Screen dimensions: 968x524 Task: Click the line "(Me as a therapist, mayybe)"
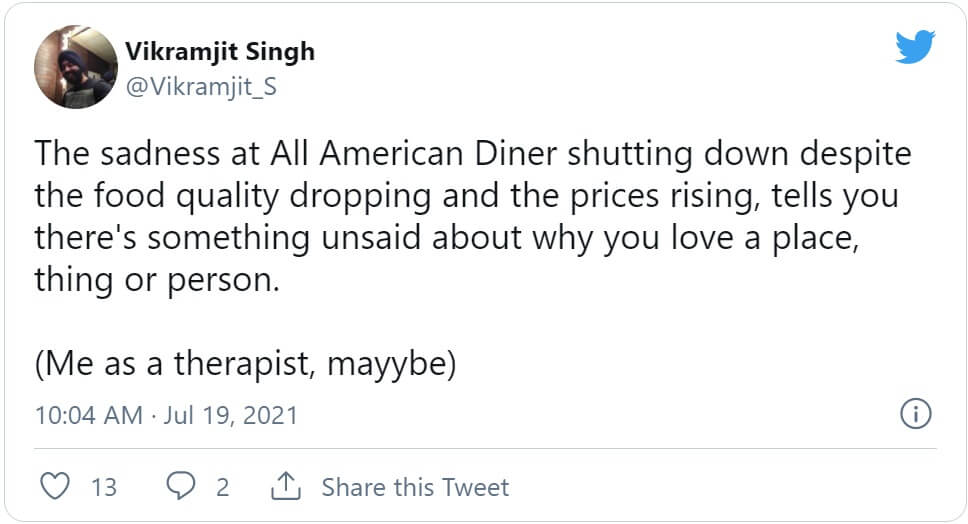[245, 365]
